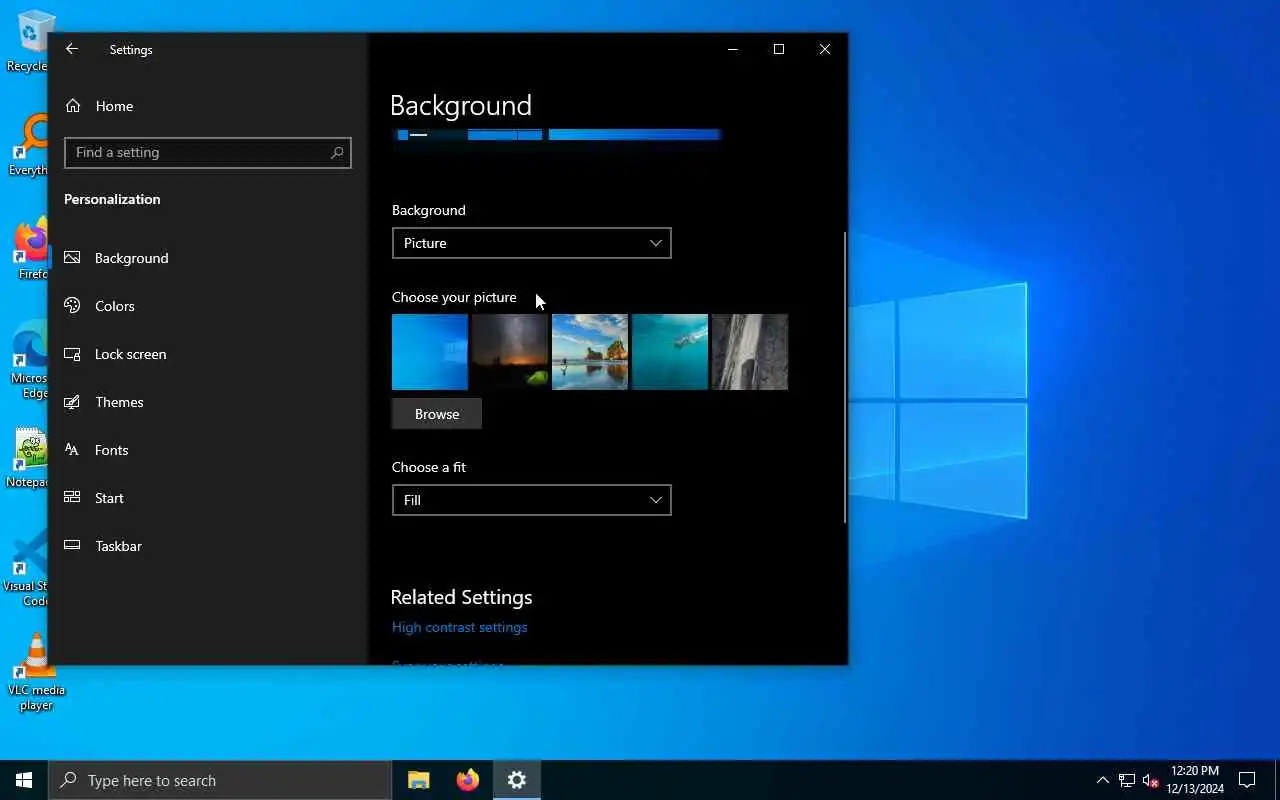Select the beach rock wallpaper thumbnail
Image resolution: width=1280 pixels, height=800 pixels.
pos(590,352)
